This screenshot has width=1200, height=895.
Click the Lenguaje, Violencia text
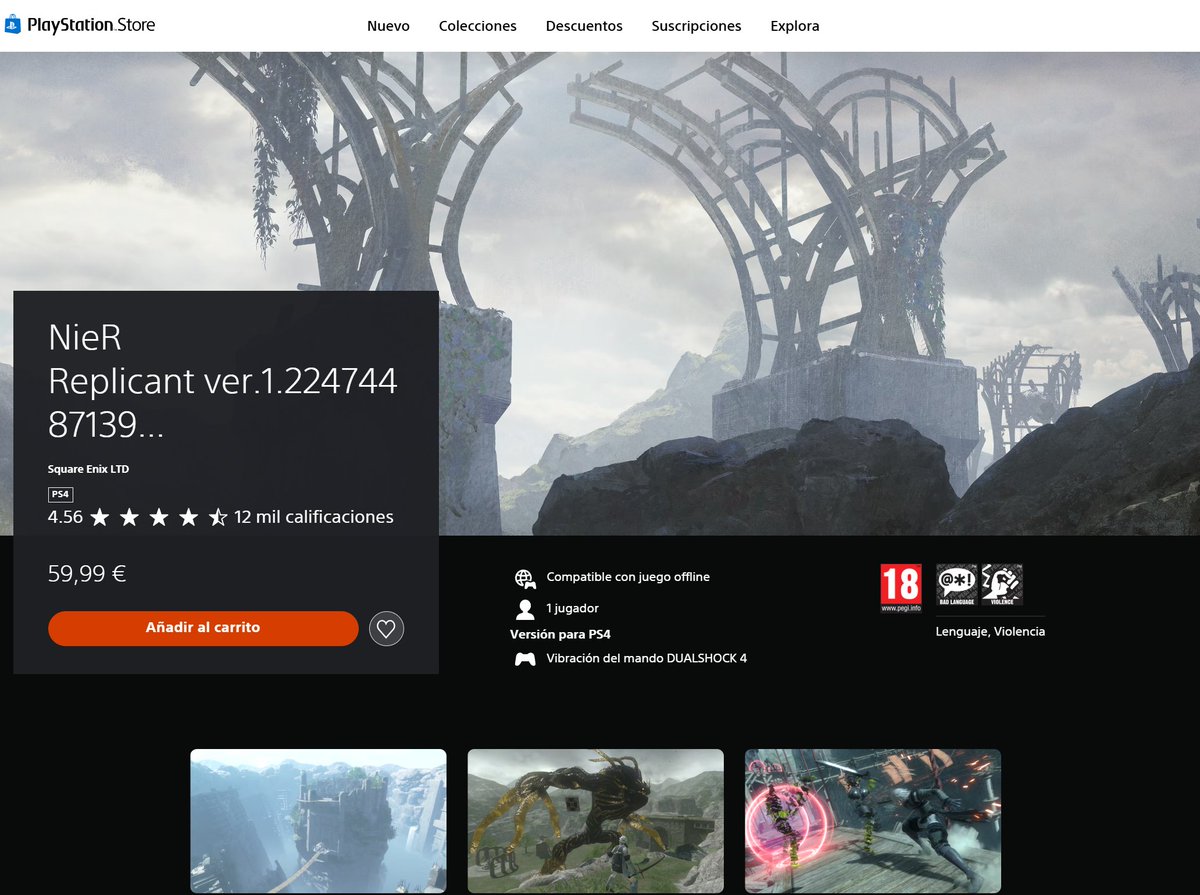point(990,631)
